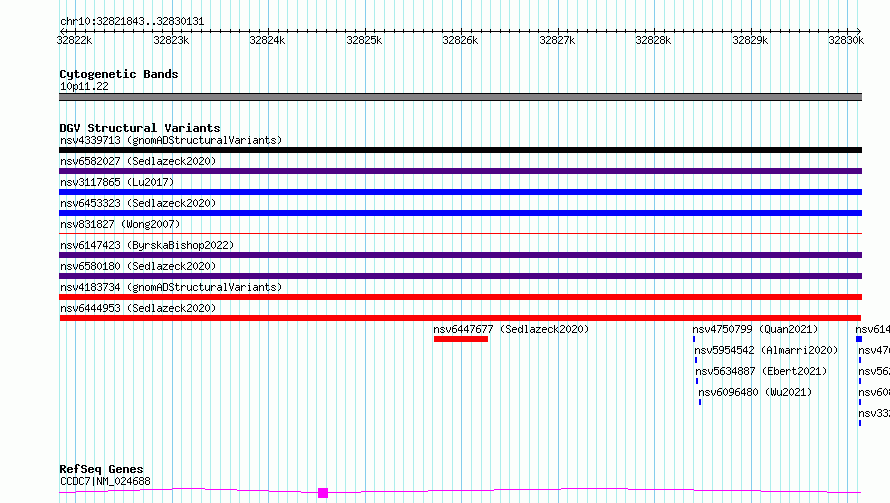Open the RefSeq Genes track heading
The width and height of the screenshot is (890, 503).
(101, 469)
